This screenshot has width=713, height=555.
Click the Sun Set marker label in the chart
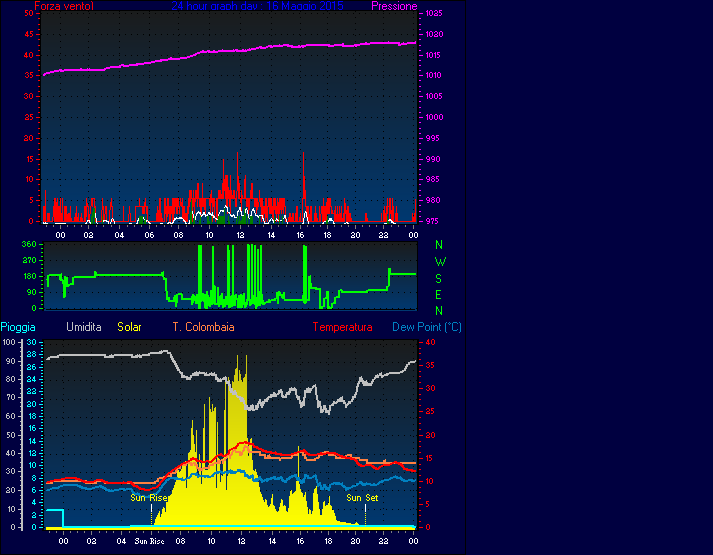362,497
